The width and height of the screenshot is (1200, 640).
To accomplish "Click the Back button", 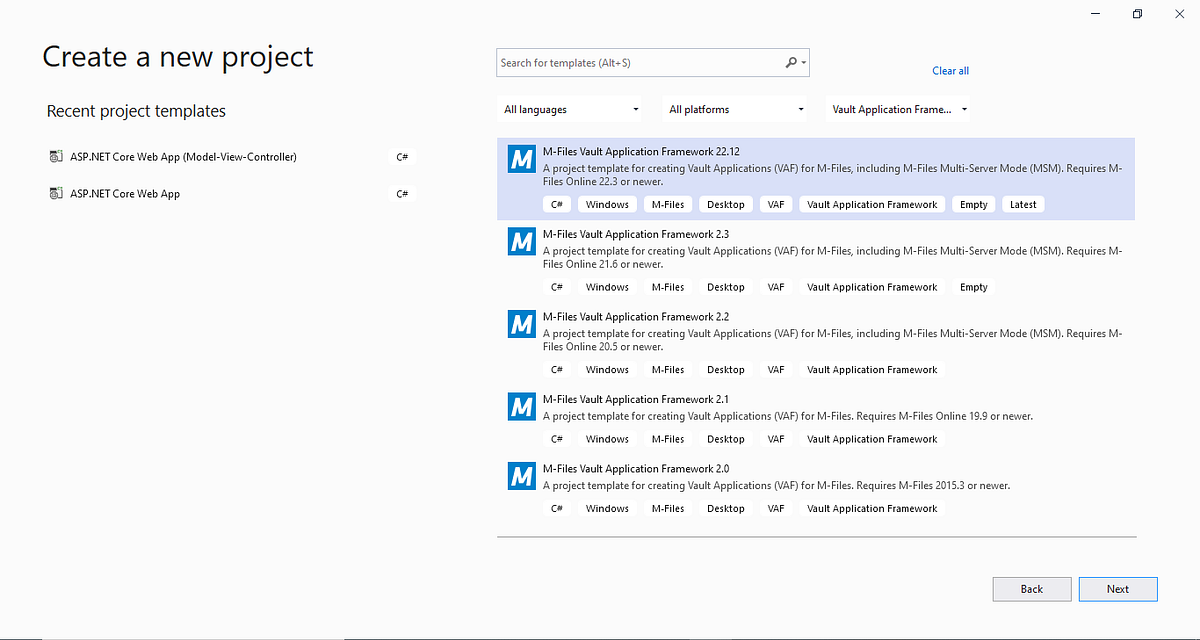I will point(1031,588).
